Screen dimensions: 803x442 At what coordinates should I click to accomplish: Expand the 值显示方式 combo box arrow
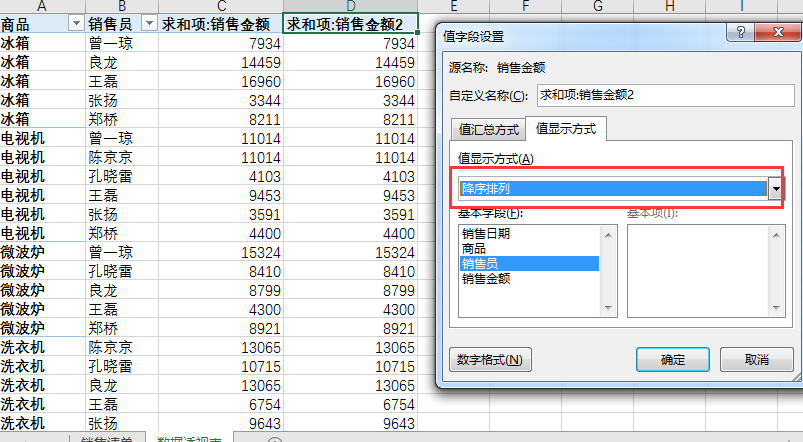[x=774, y=189]
